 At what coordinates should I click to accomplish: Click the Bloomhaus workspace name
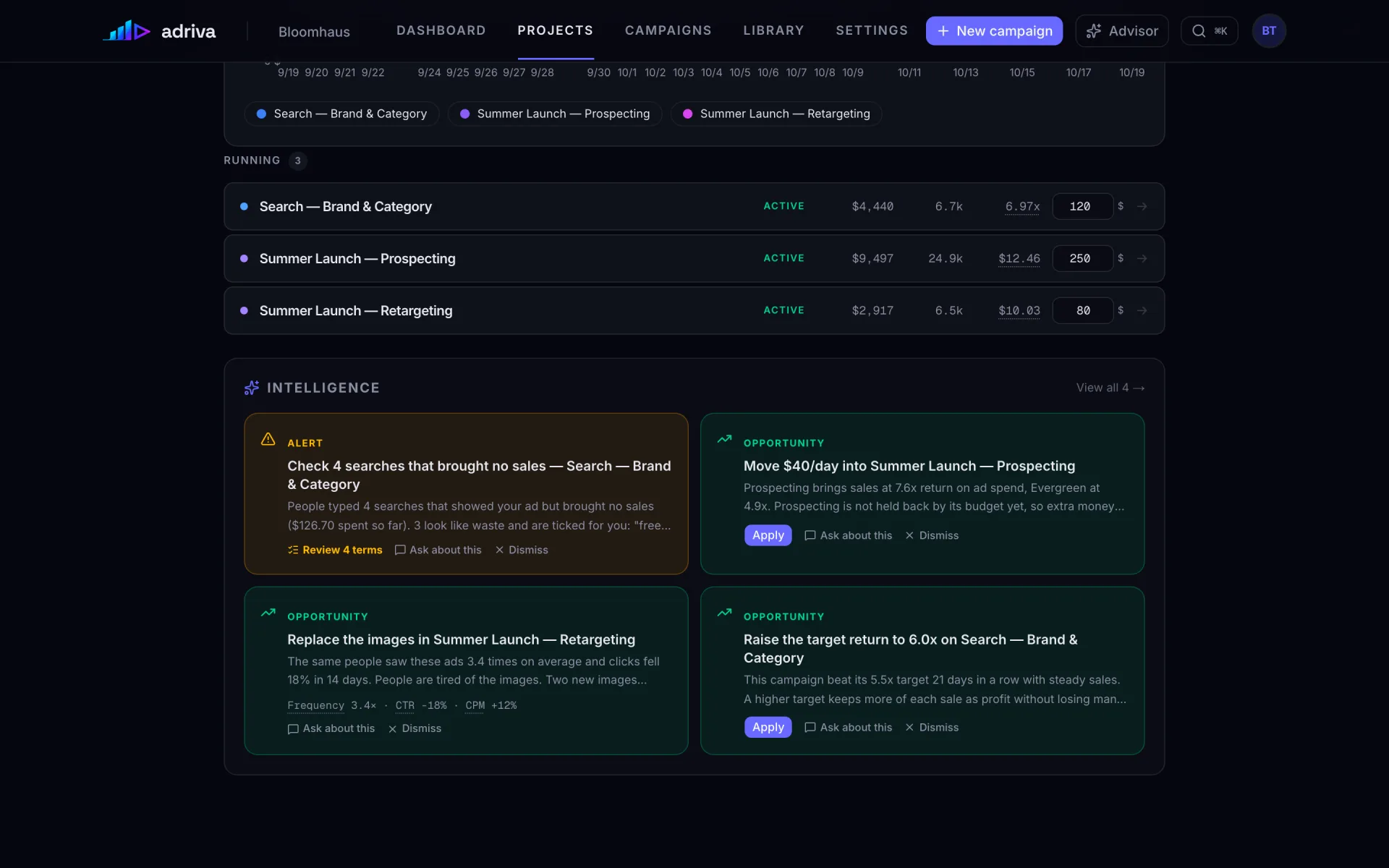click(x=314, y=32)
